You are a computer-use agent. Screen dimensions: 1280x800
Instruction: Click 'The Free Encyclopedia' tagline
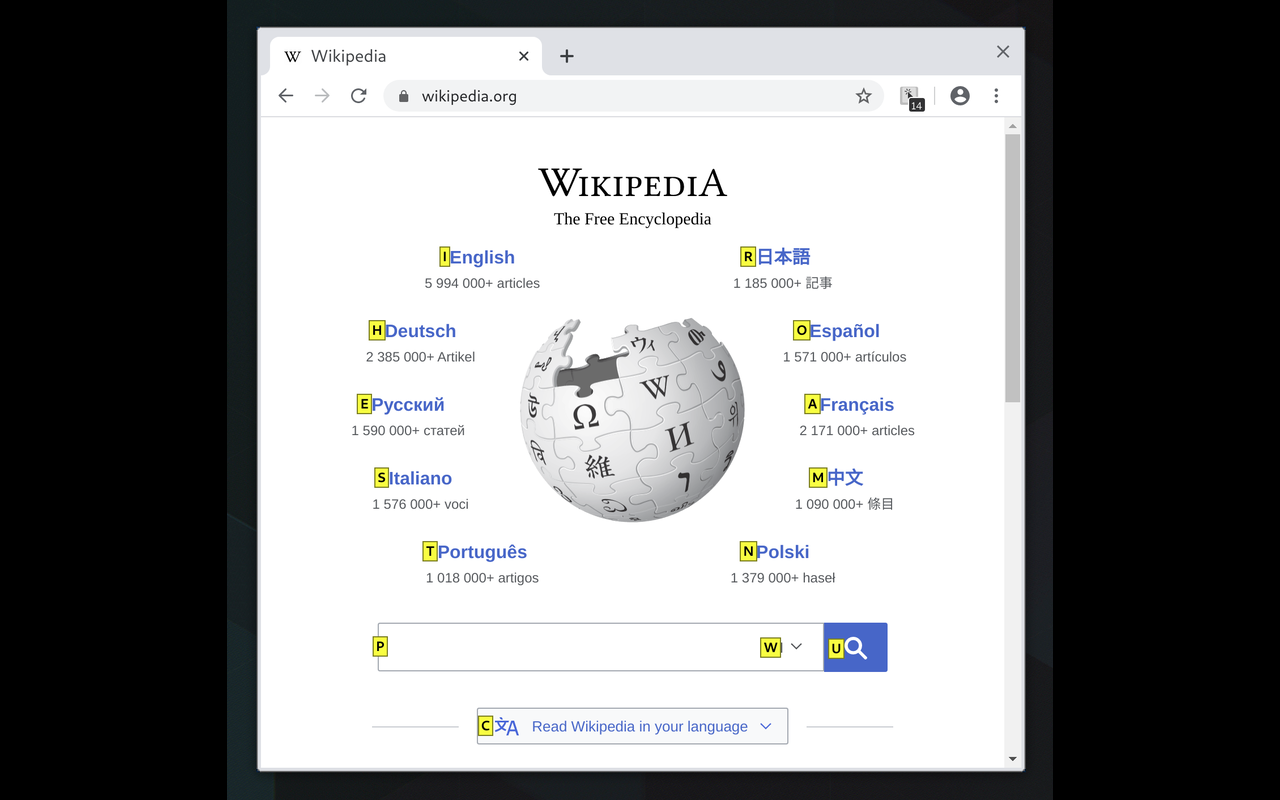pyautogui.click(x=632, y=219)
